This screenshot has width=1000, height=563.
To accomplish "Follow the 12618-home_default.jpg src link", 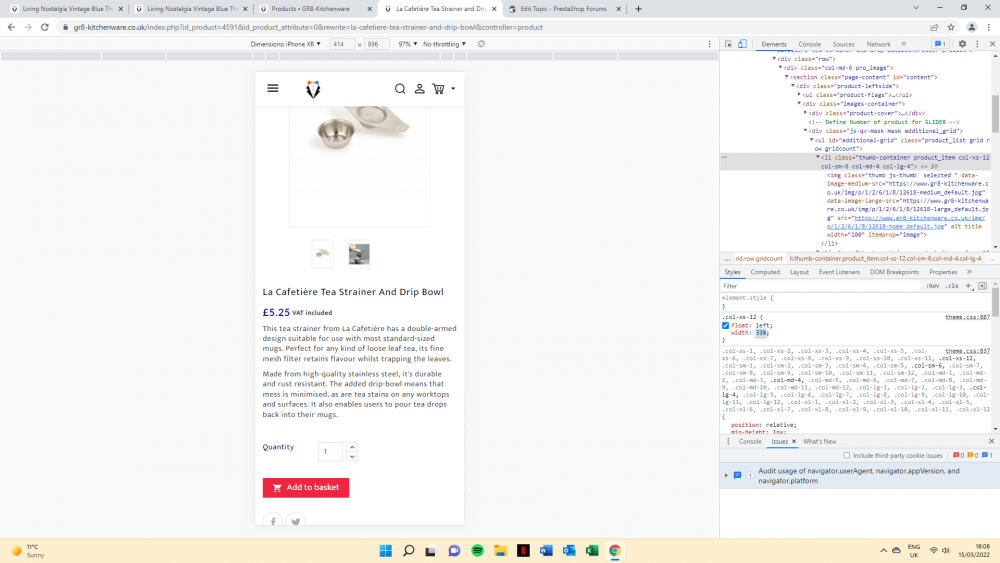I will [906, 222].
